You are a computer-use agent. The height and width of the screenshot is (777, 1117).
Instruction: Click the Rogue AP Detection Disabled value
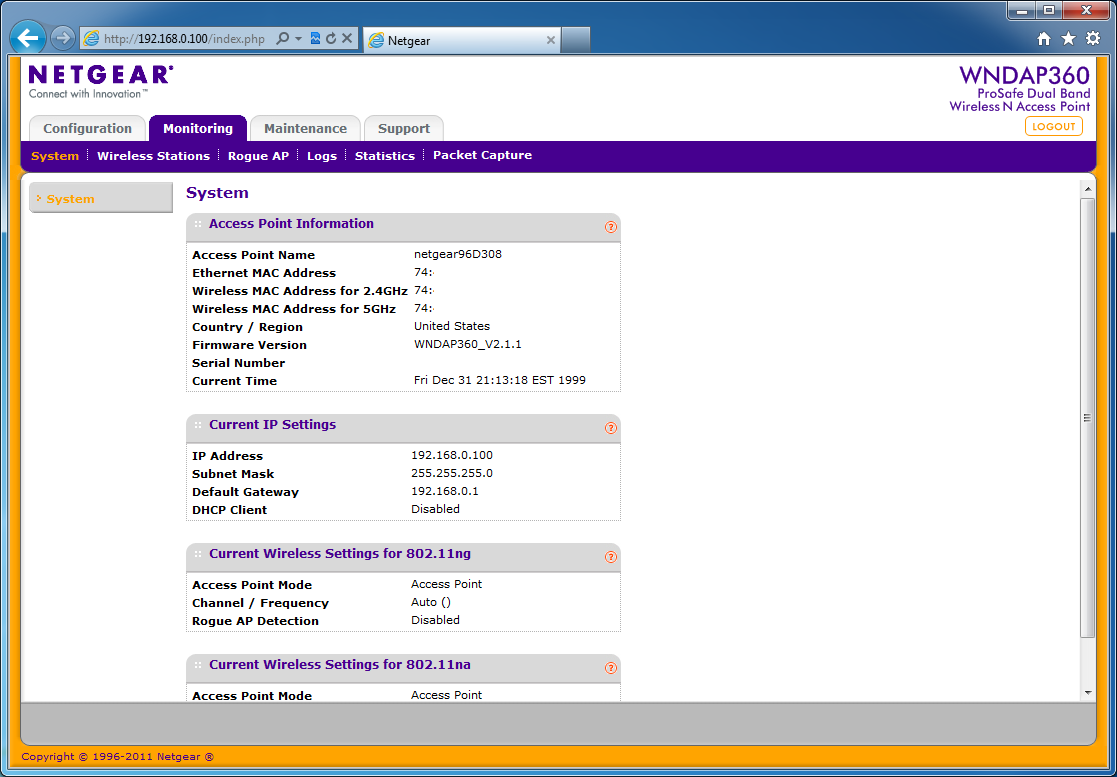tap(435, 620)
